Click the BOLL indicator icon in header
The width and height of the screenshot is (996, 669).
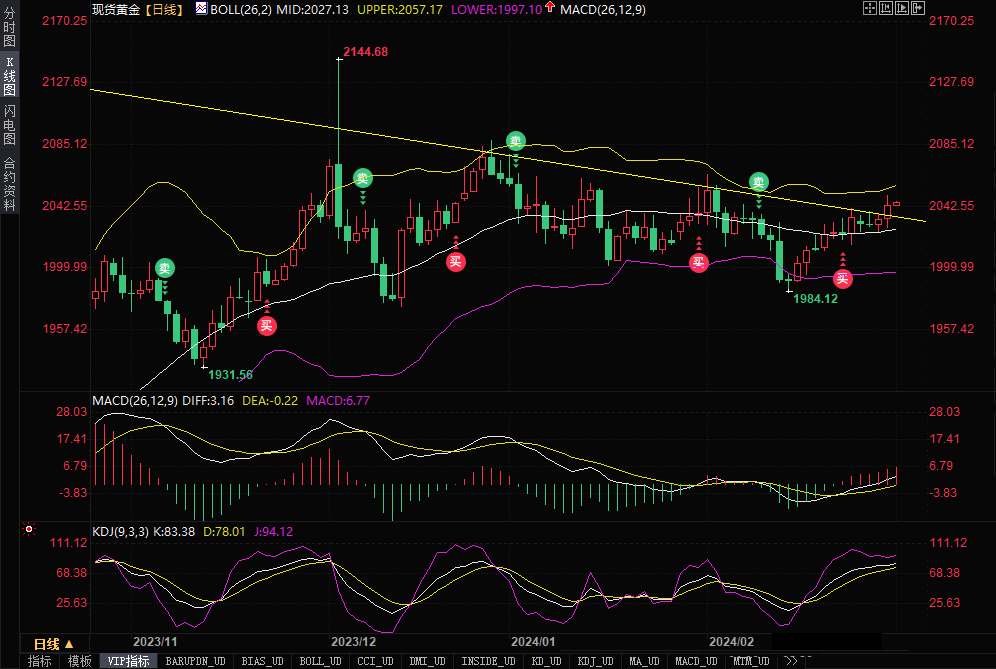pos(201,9)
